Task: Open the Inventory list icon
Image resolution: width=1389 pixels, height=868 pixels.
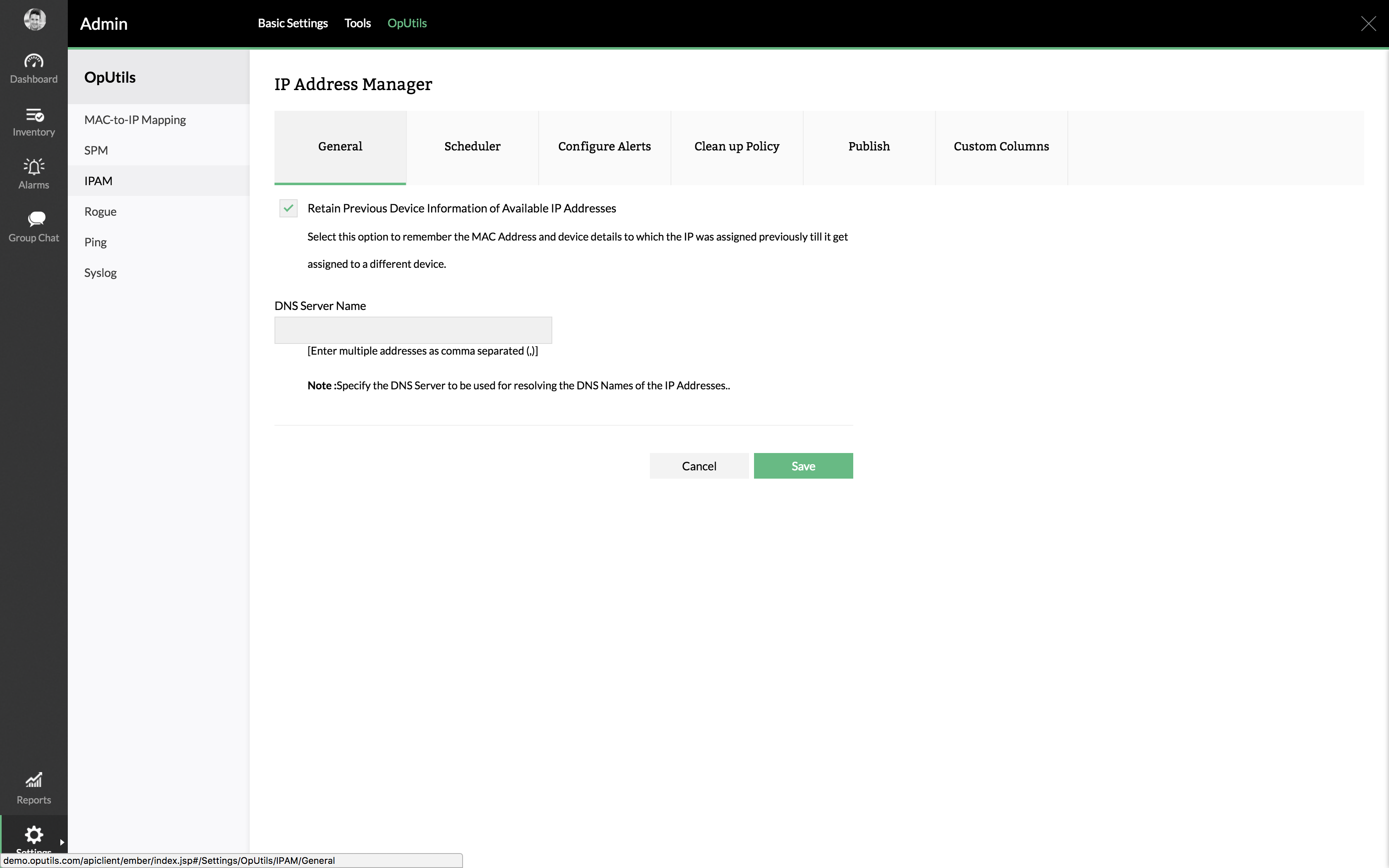Action: tap(33, 115)
